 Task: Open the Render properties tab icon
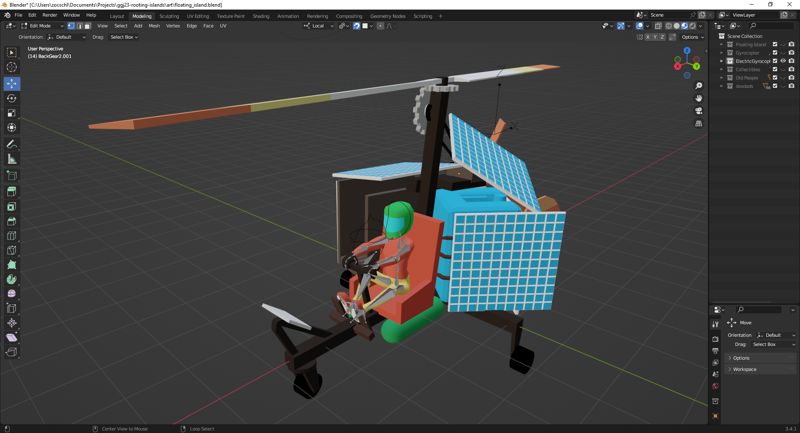click(715, 338)
